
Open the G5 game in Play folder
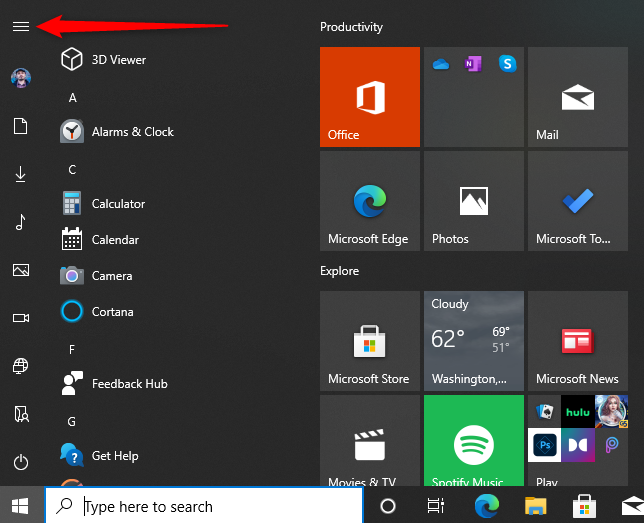[611, 411]
